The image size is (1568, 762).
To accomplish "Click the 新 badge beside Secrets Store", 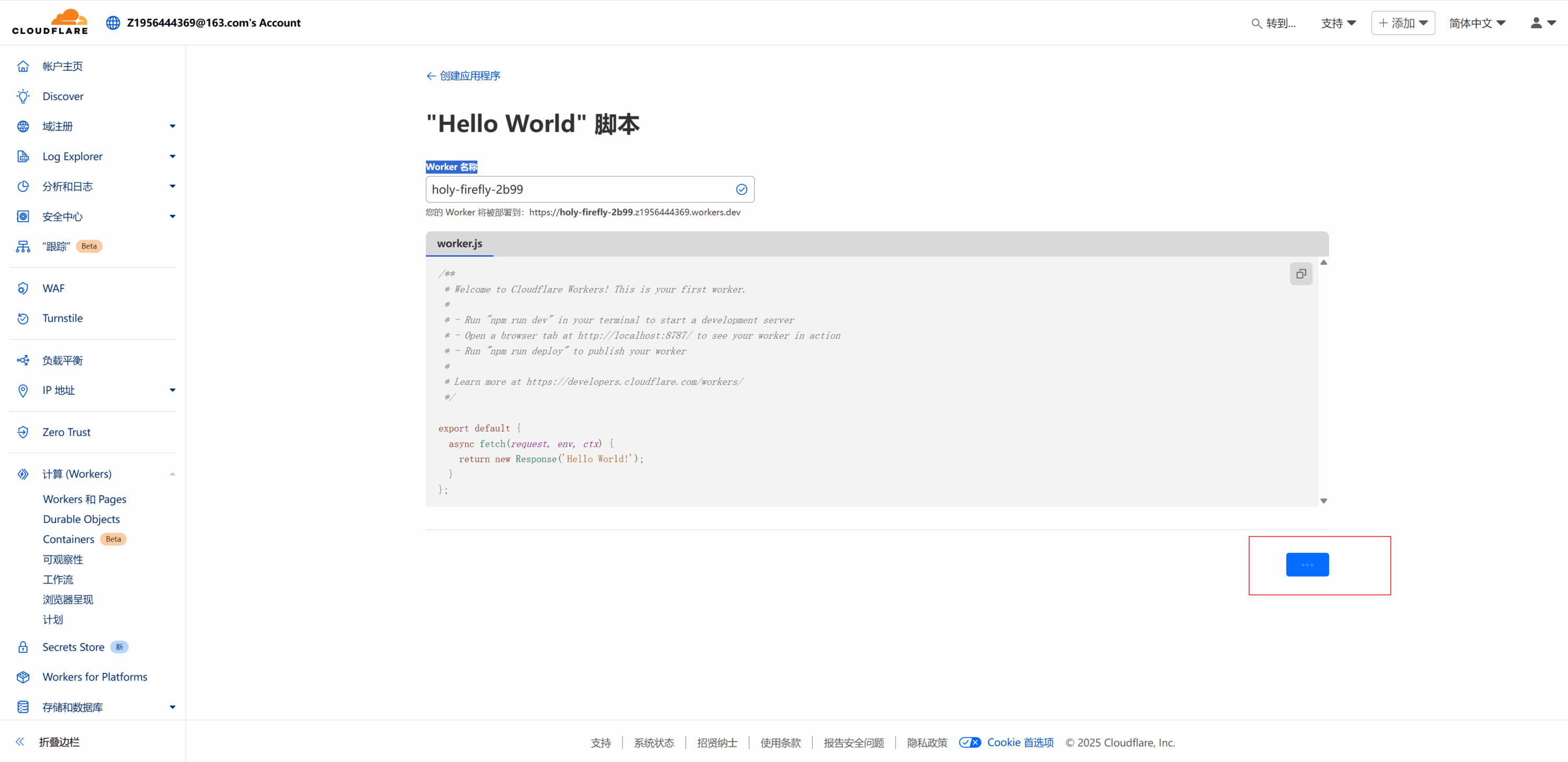I will click(x=119, y=647).
